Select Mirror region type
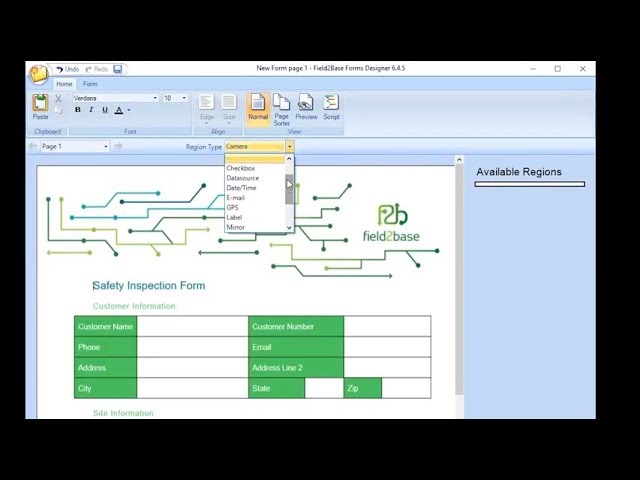Image resolution: width=640 pixels, height=480 pixels. [254, 227]
